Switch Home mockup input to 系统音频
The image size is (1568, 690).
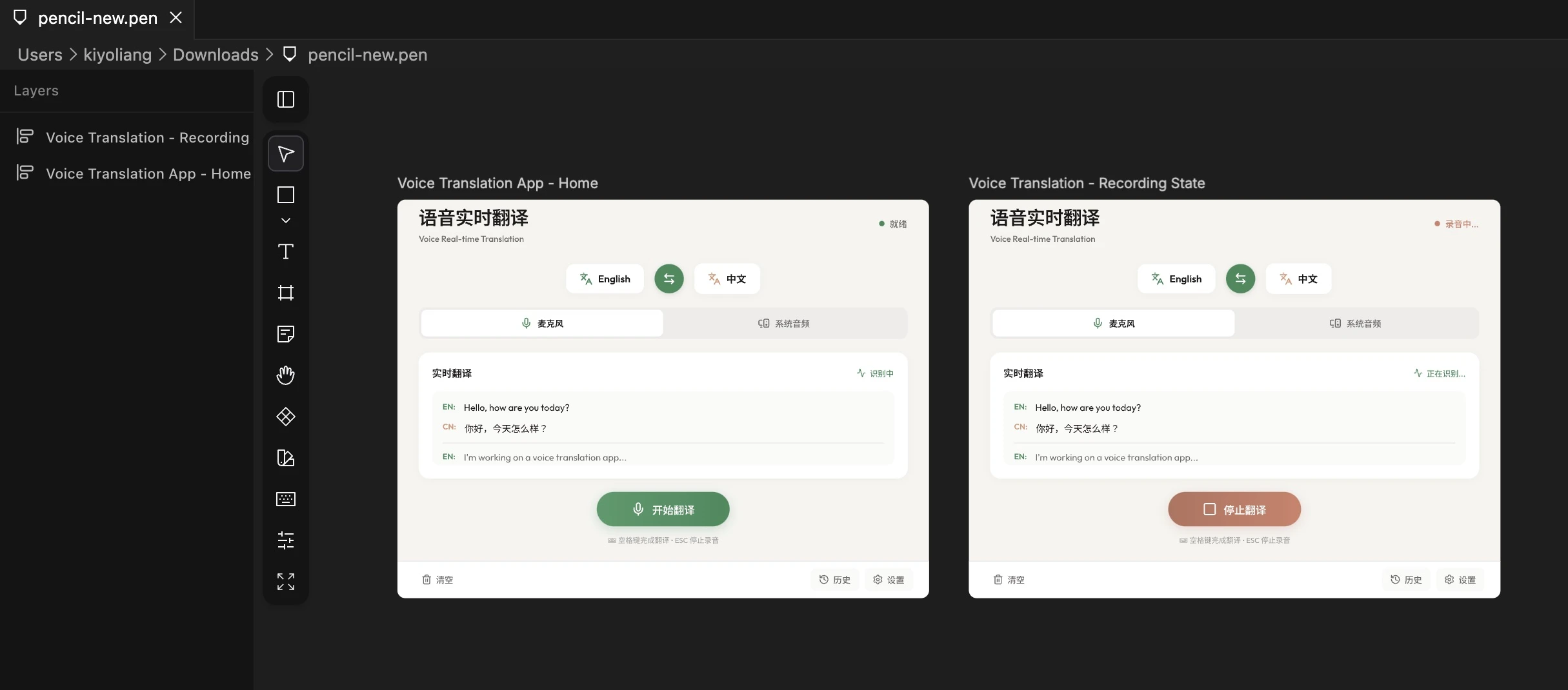click(784, 322)
